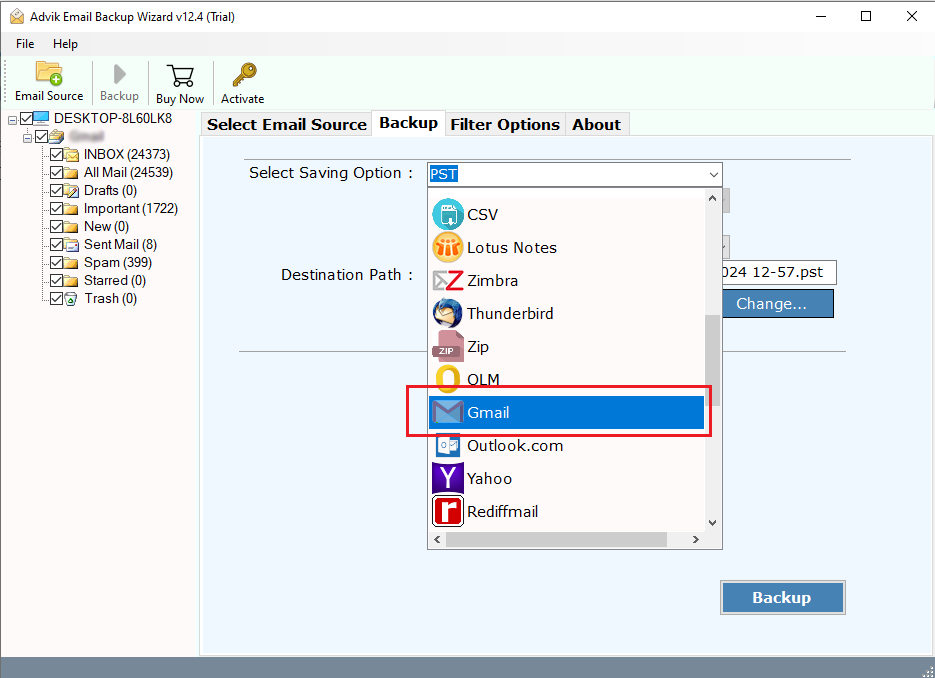Toggle the Starred (0) checkbox

click(x=57, y=280)
